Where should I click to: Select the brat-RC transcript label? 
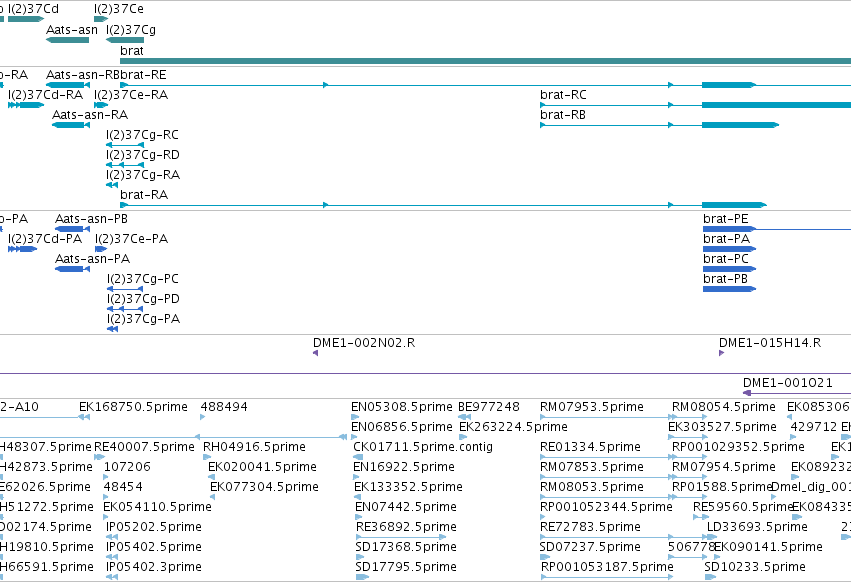[563, 95]
